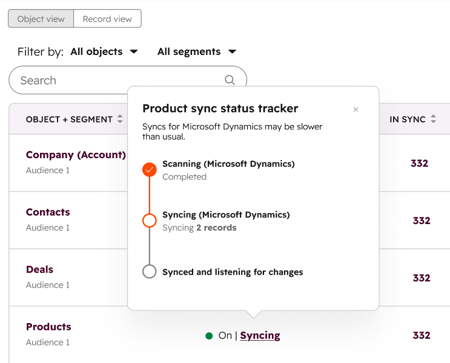Click the 'Syncing (Microsoft Dynamics)' step label
Image resolution: width=450 pixels, height=363 pixels.
click(226, 215)
